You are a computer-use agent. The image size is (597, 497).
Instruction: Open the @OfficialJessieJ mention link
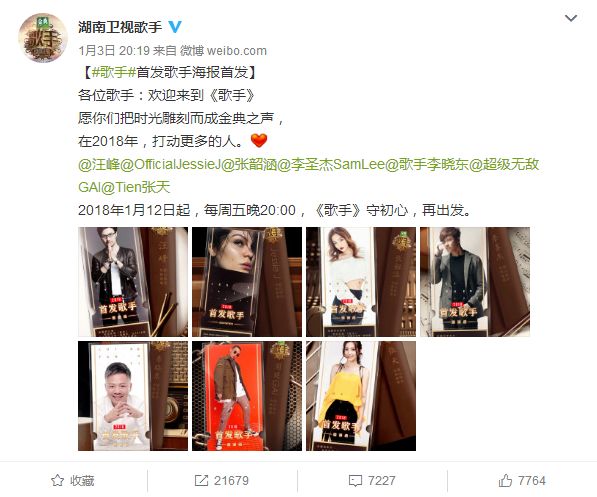tap(171, 165)
